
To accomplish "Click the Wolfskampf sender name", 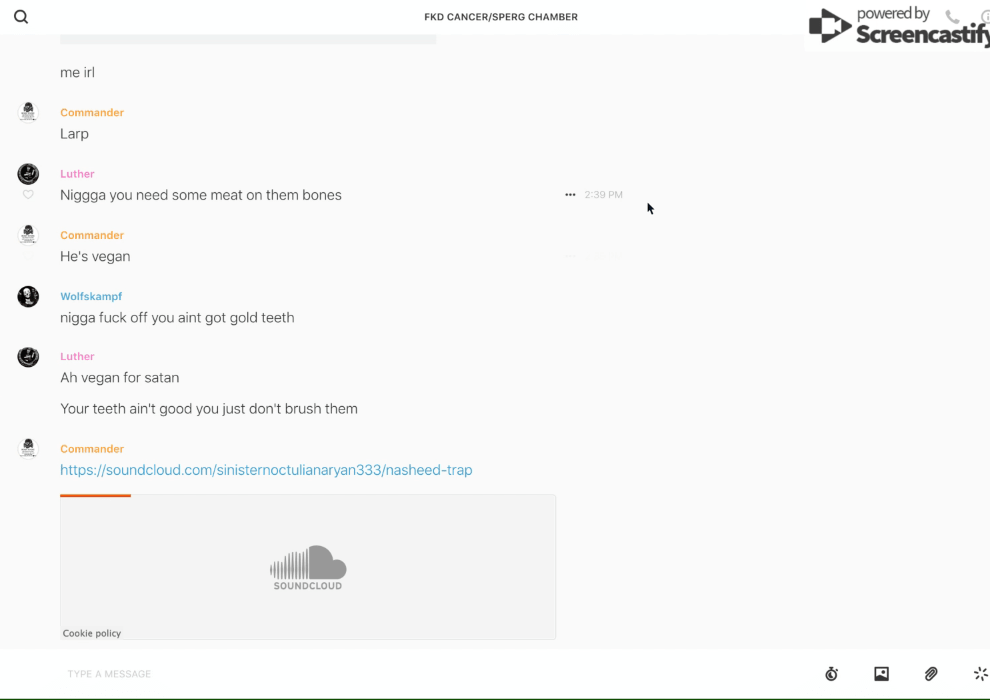I will (91, 297).
